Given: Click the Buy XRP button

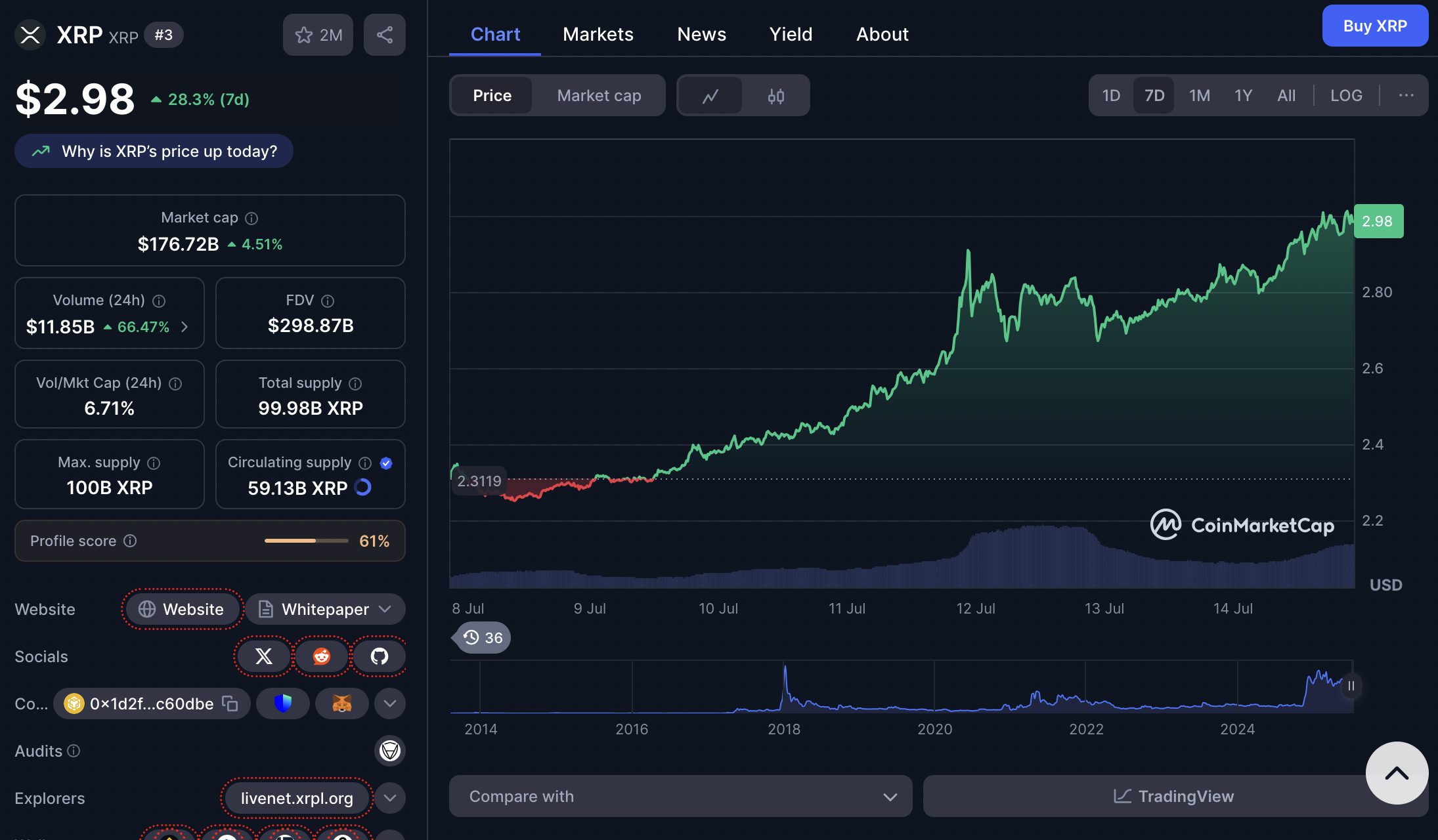Looking at the screenshot, I should point(1375,26).
